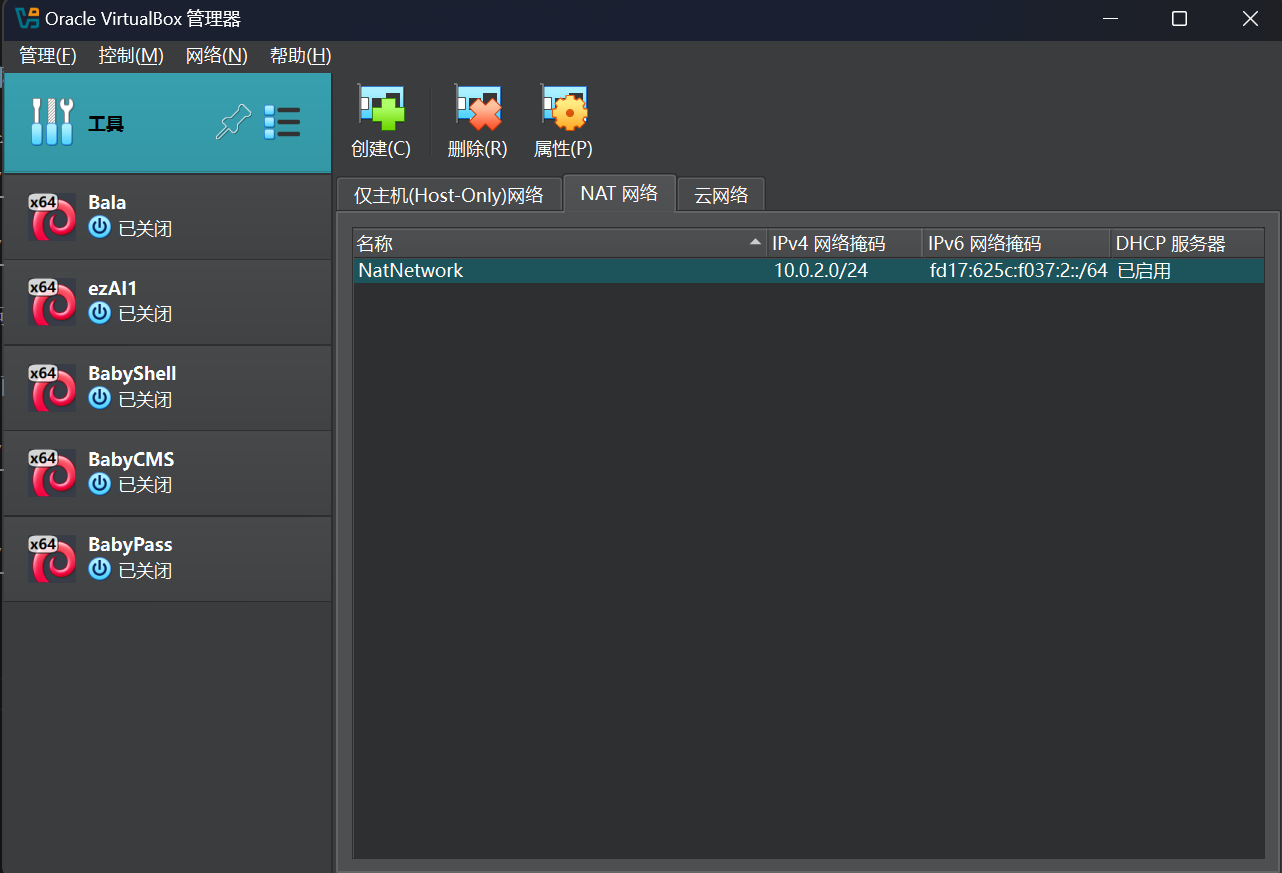The image size is (1282, 873).
Task: Click the Delete (删除) network icon
Action: [x=477, y=108]
